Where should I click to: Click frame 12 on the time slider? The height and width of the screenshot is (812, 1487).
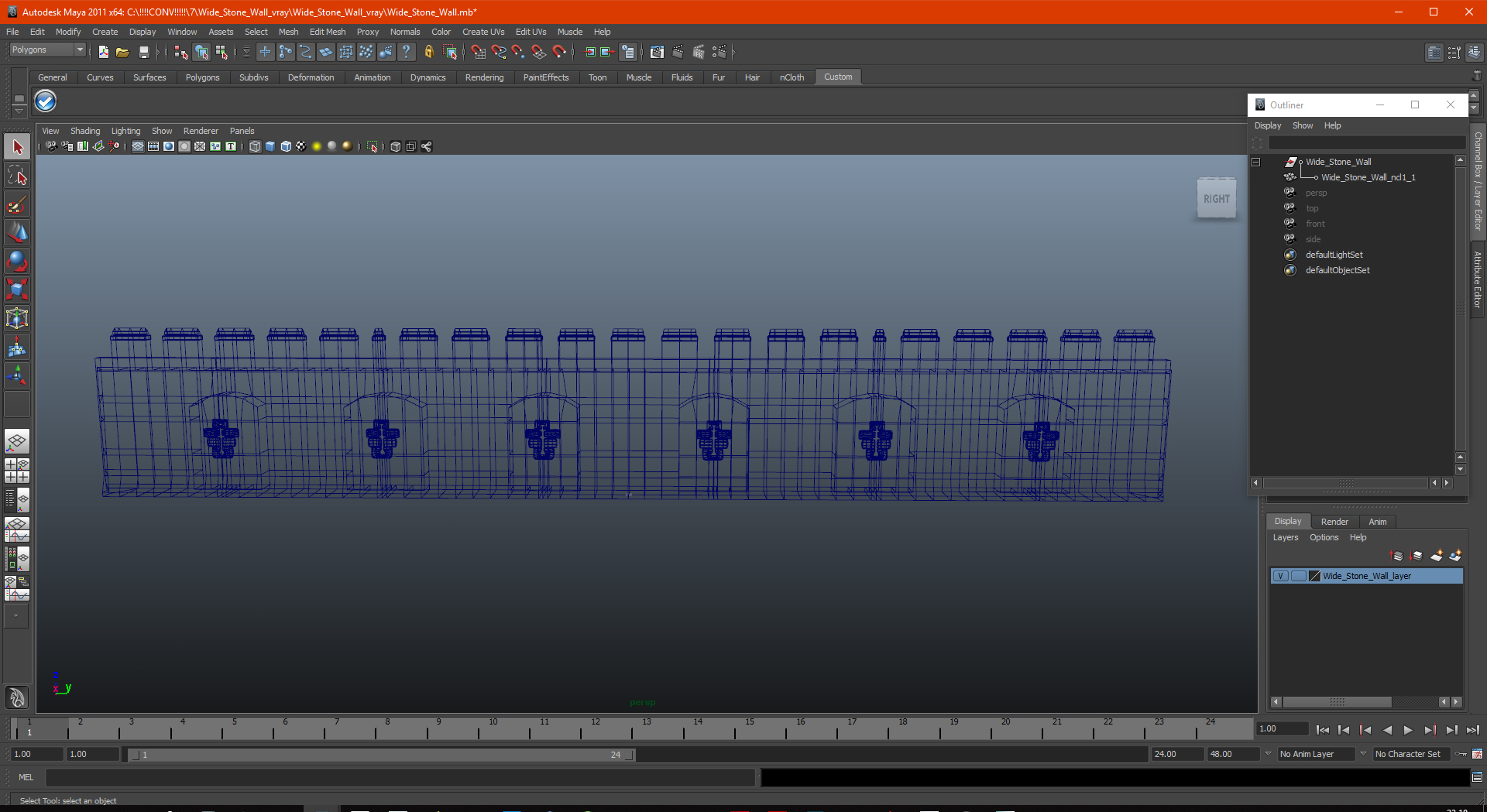(595, 729)
